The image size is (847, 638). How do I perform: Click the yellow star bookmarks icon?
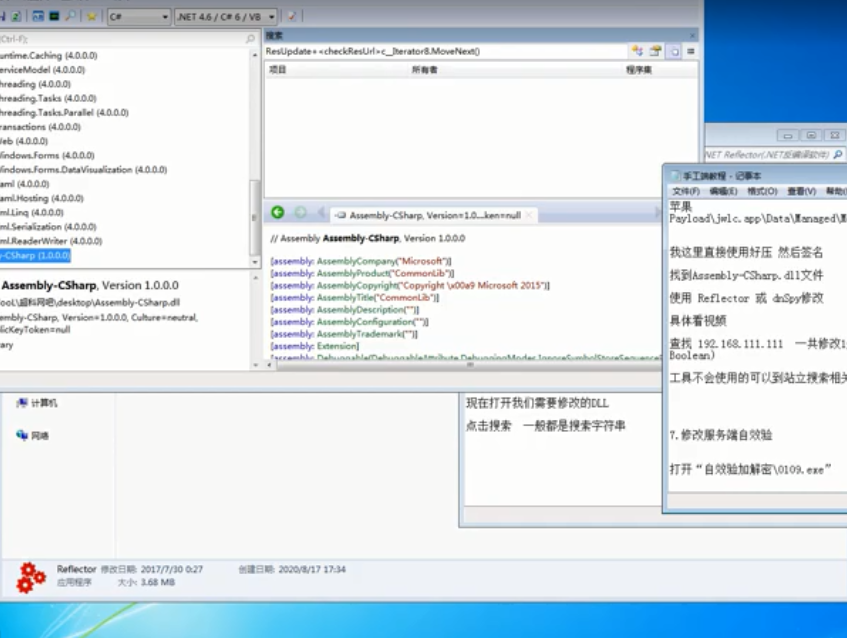click(x=91, y=17)
